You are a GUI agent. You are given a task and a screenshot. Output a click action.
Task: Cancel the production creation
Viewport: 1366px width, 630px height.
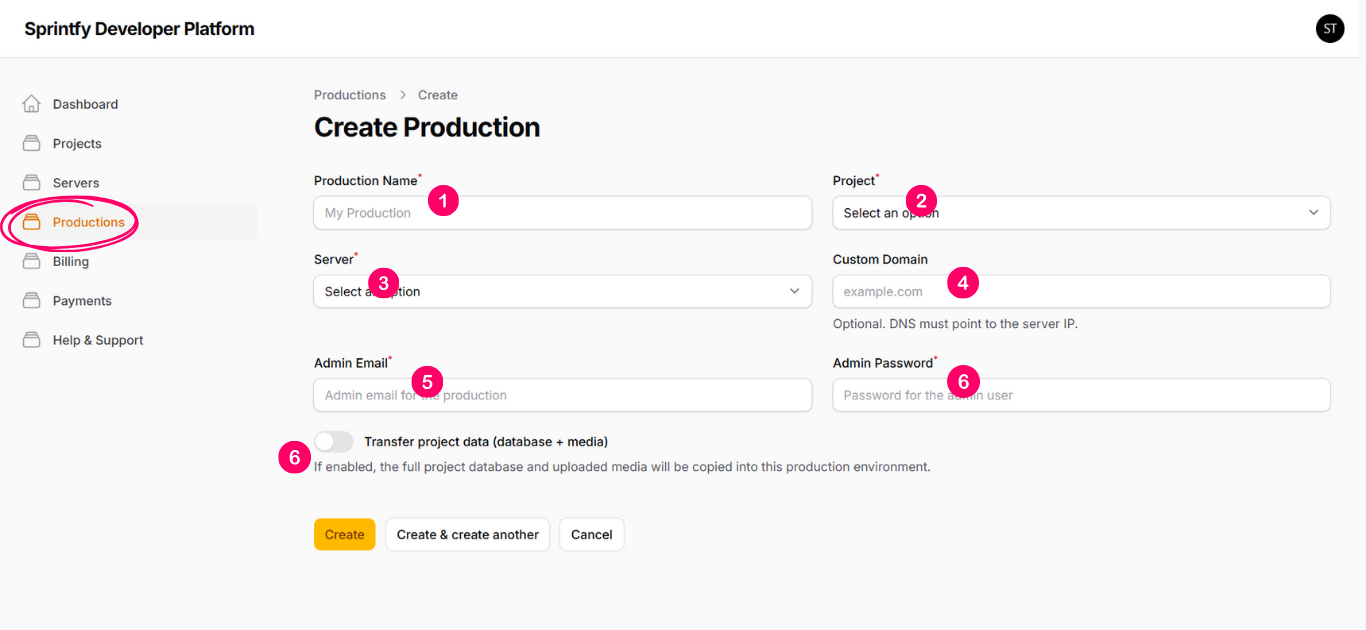pos(591,534)
